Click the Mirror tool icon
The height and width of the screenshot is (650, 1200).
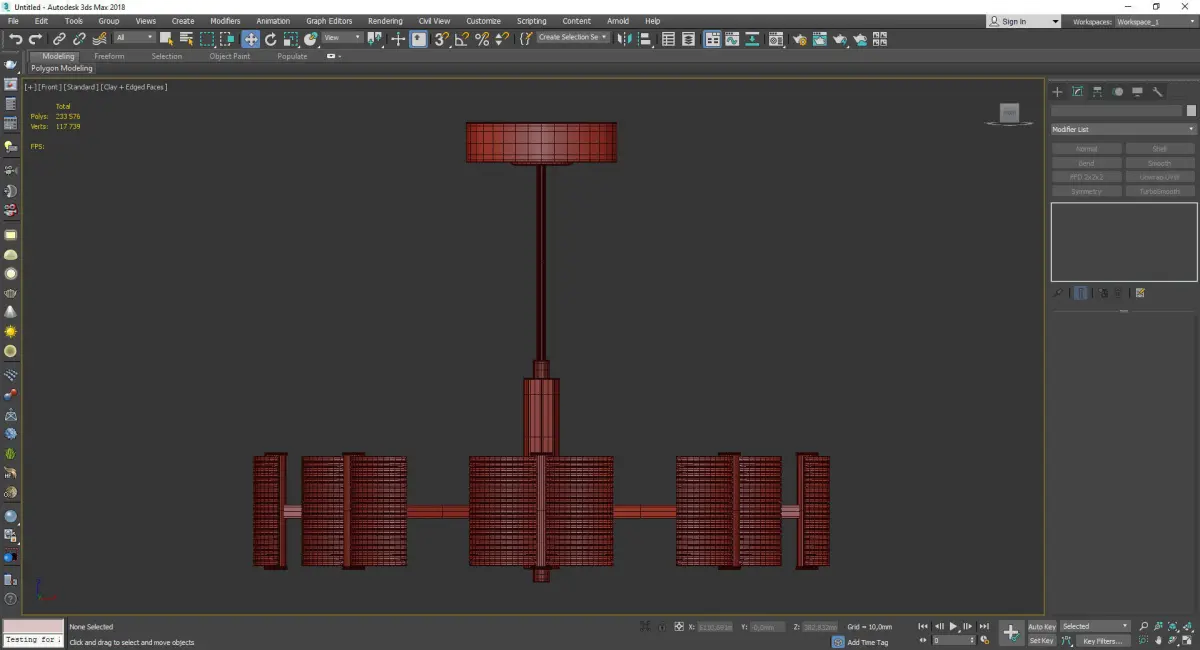click(x=623, y=39)
